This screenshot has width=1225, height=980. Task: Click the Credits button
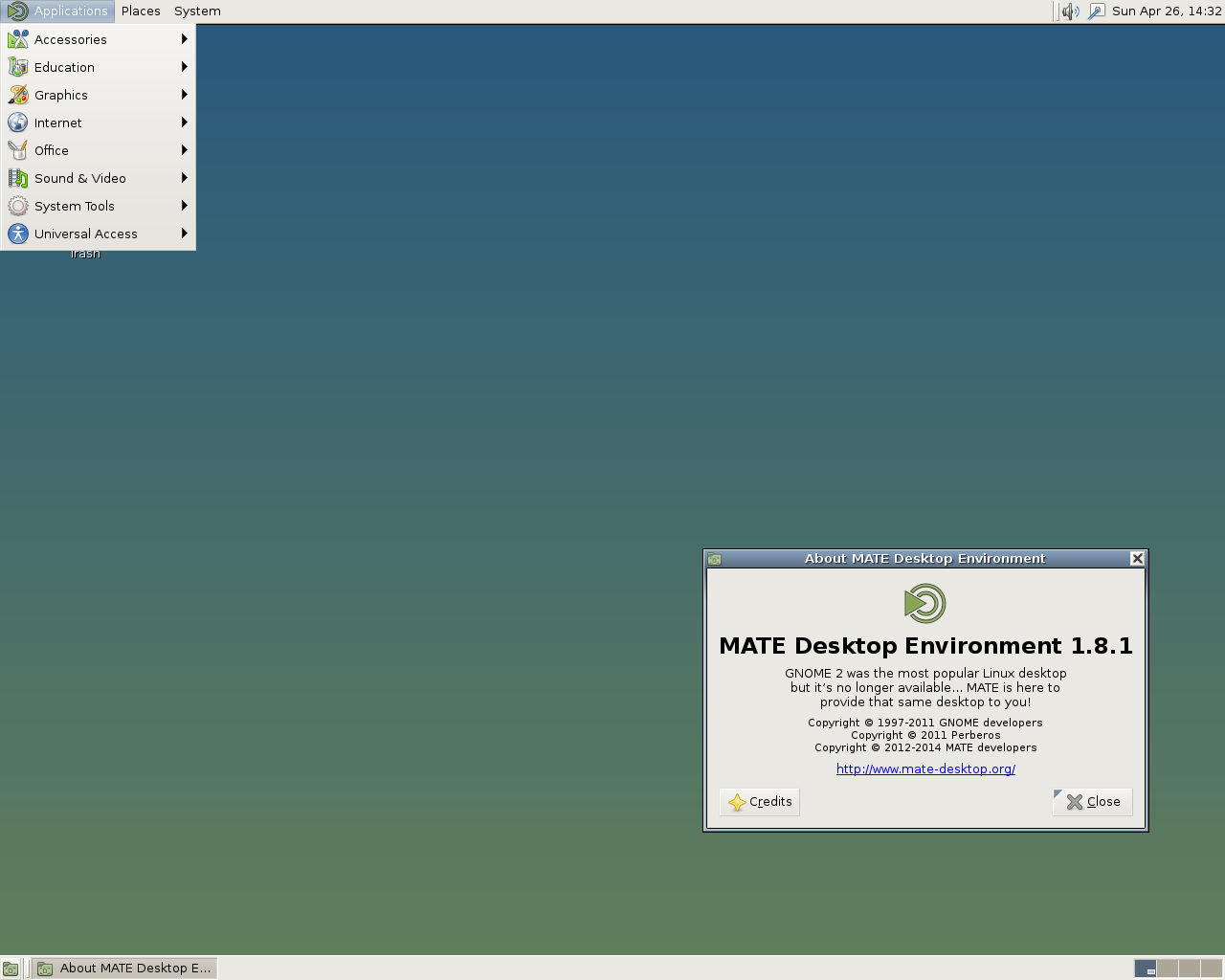pos(760,802)
